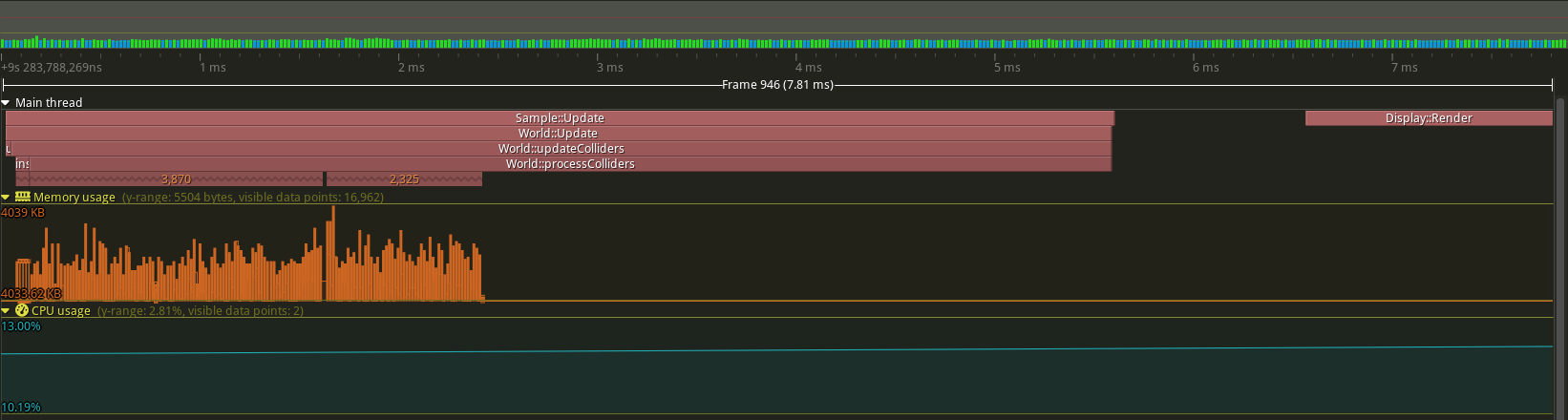The width and height of the screenshot is (1568, 420).
Task: Select the World::Update zone bar
Action: [558, 134]
